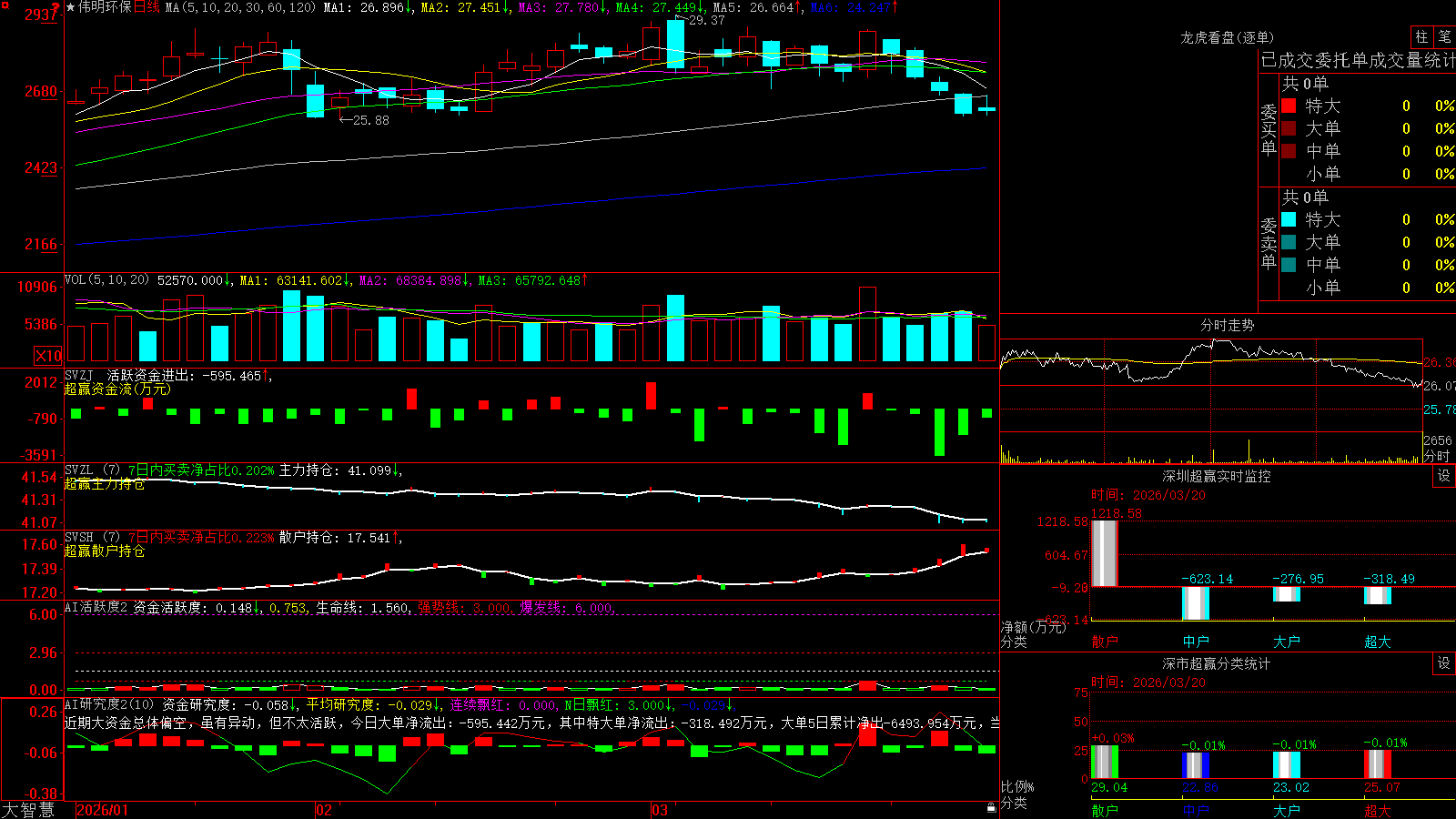The width and height of the screenshot is (1456, 819).
Task: Click the red 特大 buy-order color swatch
Action: (1289, 106)
